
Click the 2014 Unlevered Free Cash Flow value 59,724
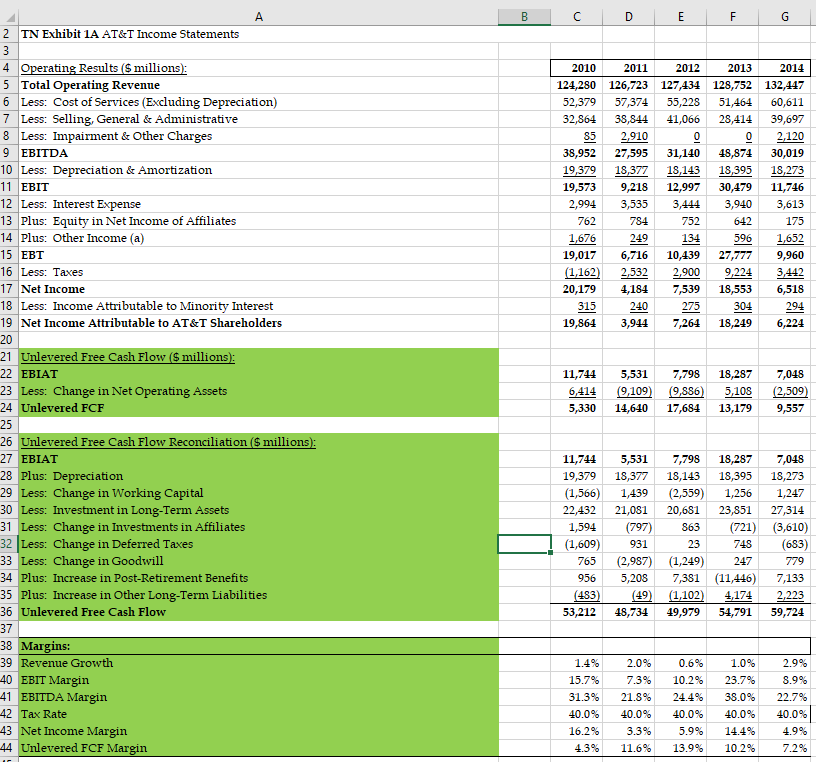[x=785, y=612]
